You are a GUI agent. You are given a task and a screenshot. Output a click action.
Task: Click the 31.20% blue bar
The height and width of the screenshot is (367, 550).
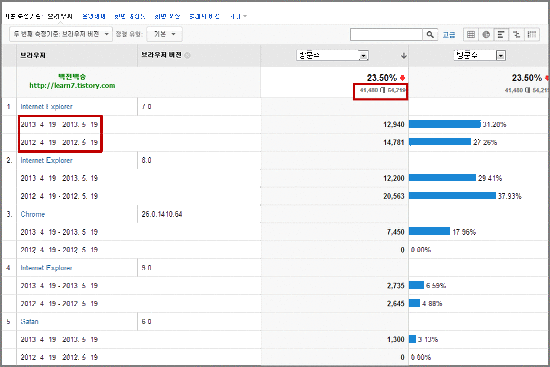(x=445, y=124)
